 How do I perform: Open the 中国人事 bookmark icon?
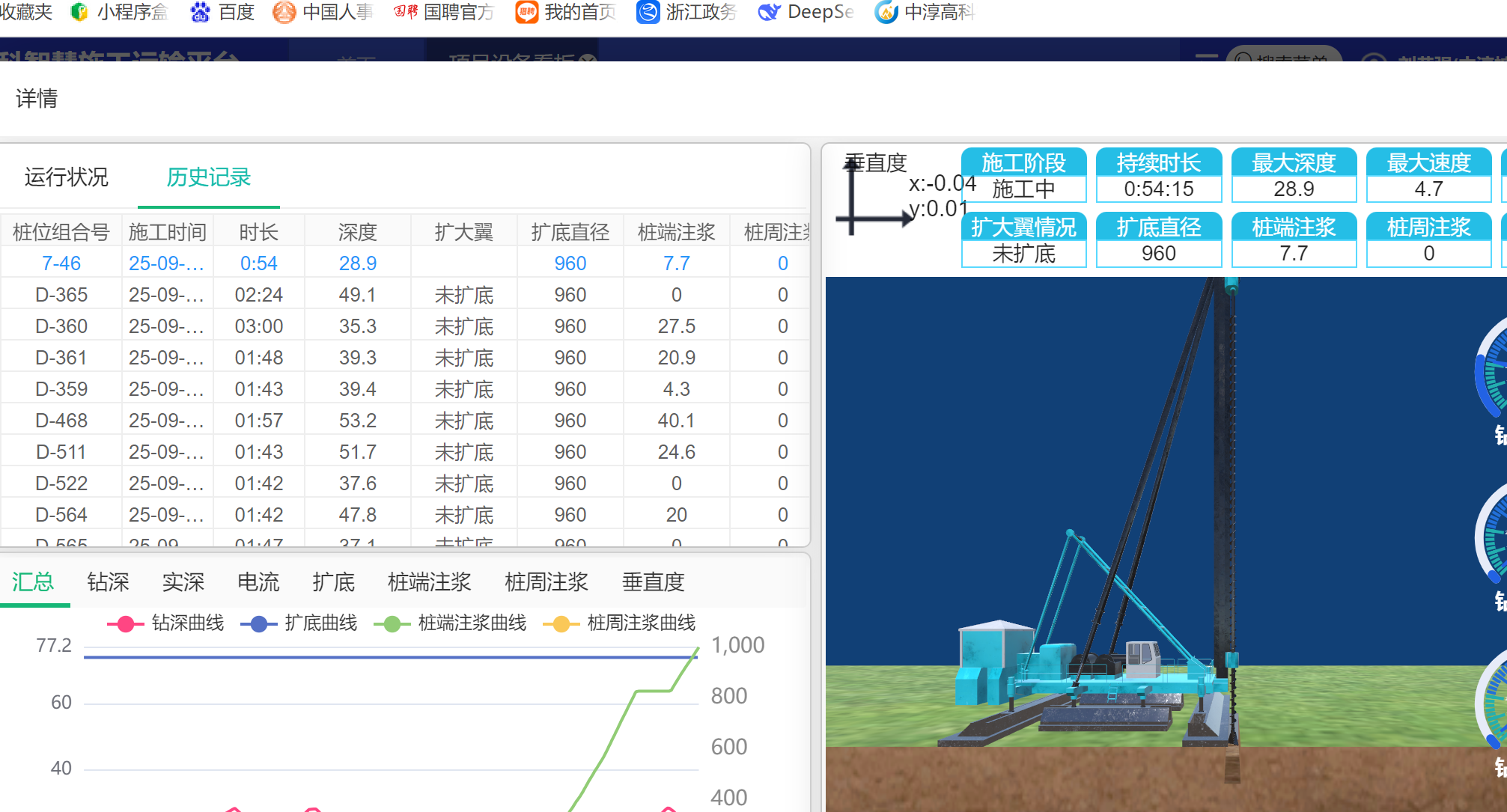click(284, 12)
